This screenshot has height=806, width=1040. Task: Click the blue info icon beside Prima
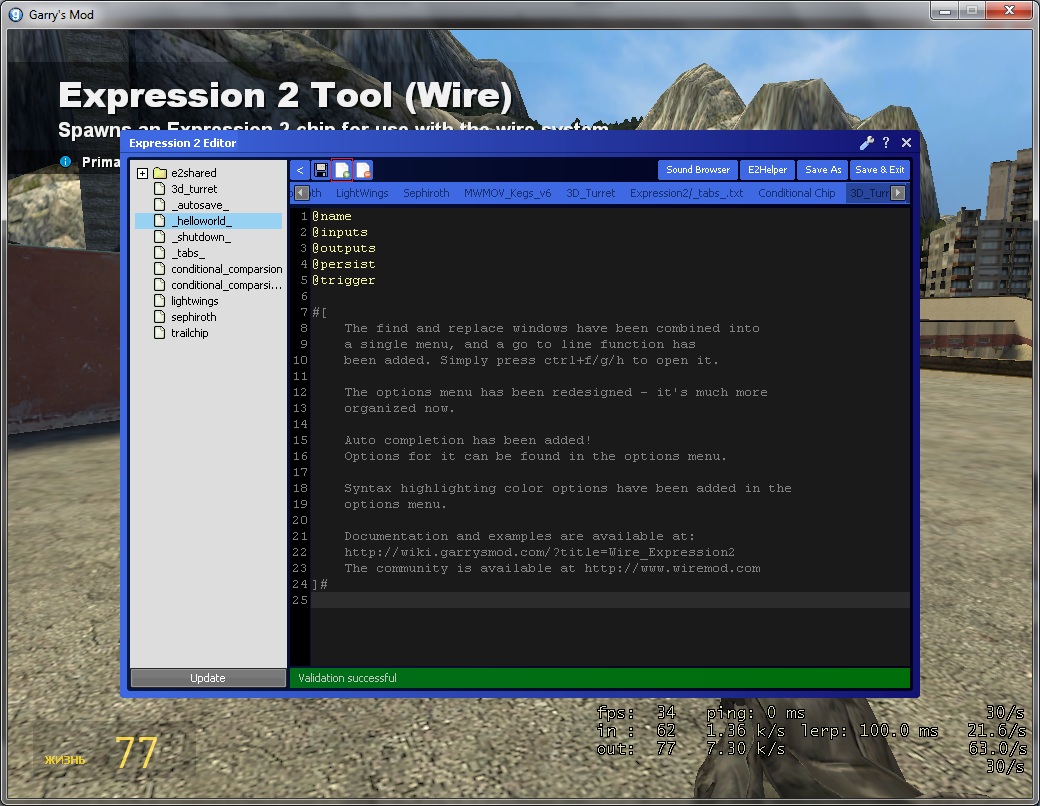tap(65, 161)
